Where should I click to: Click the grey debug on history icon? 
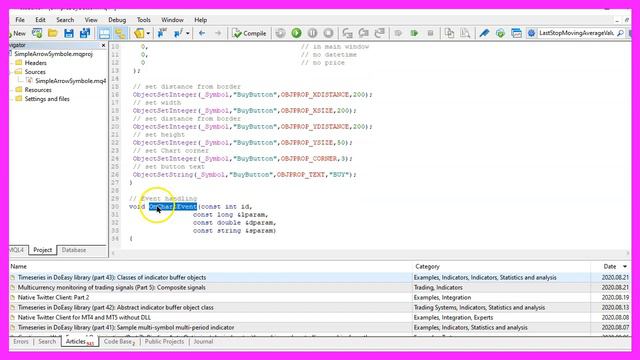(280, 33)
